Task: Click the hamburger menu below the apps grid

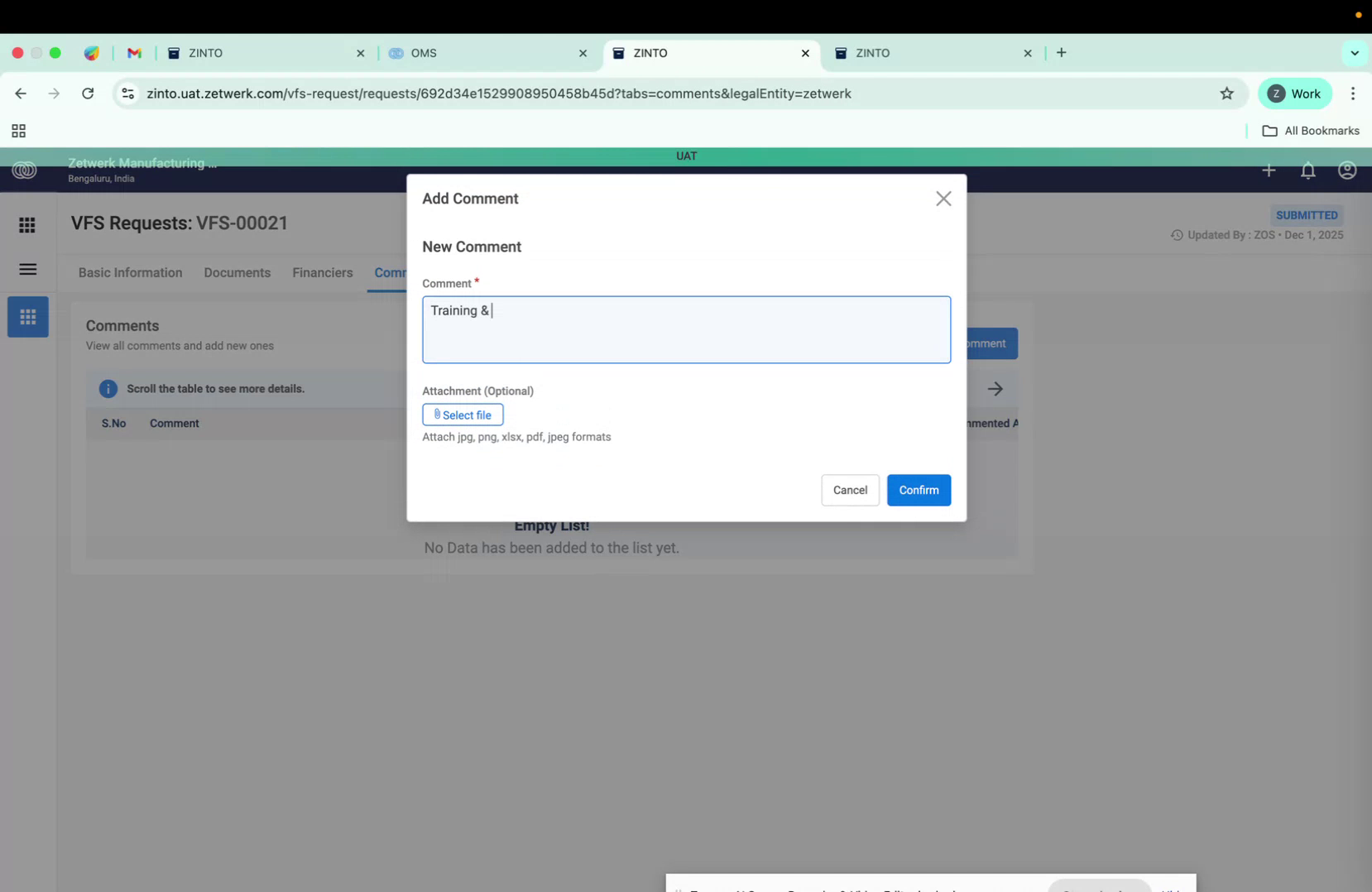Action: (x=27, y=270)
